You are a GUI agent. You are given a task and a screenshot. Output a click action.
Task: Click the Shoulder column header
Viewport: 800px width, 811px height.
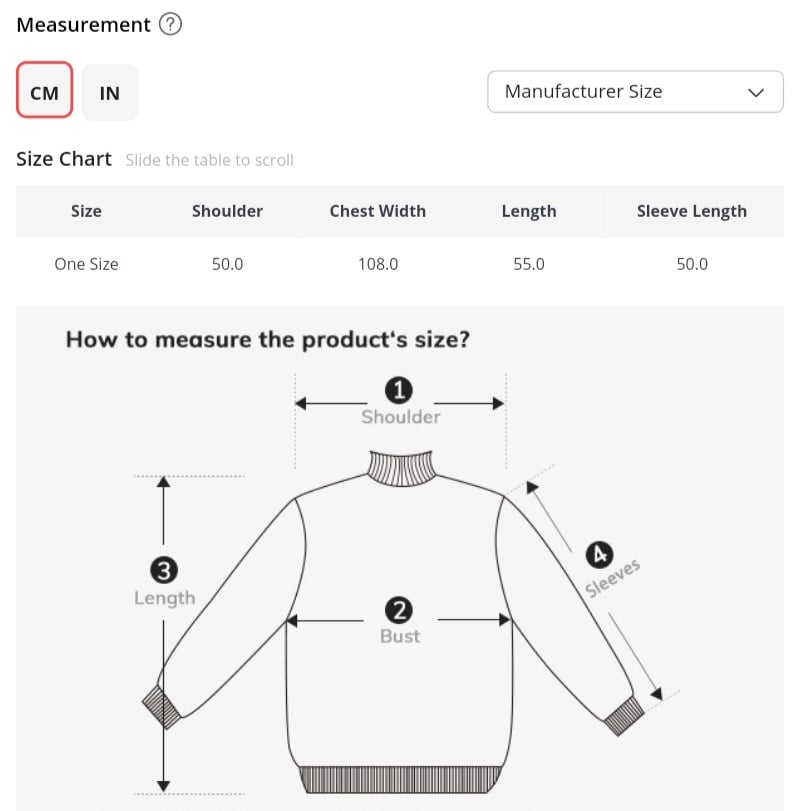(227, 211)
